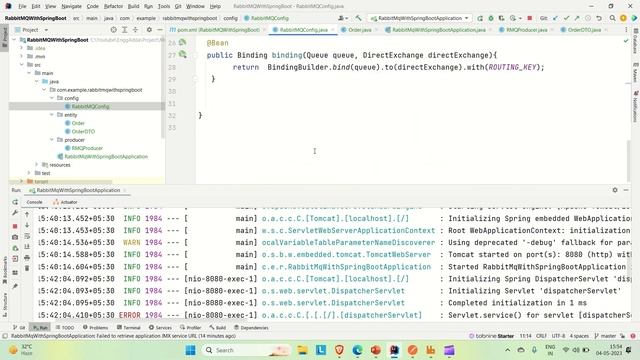Rerun the application from Run panel sidebar
The image size is (640, 360).
pos(15,202)
